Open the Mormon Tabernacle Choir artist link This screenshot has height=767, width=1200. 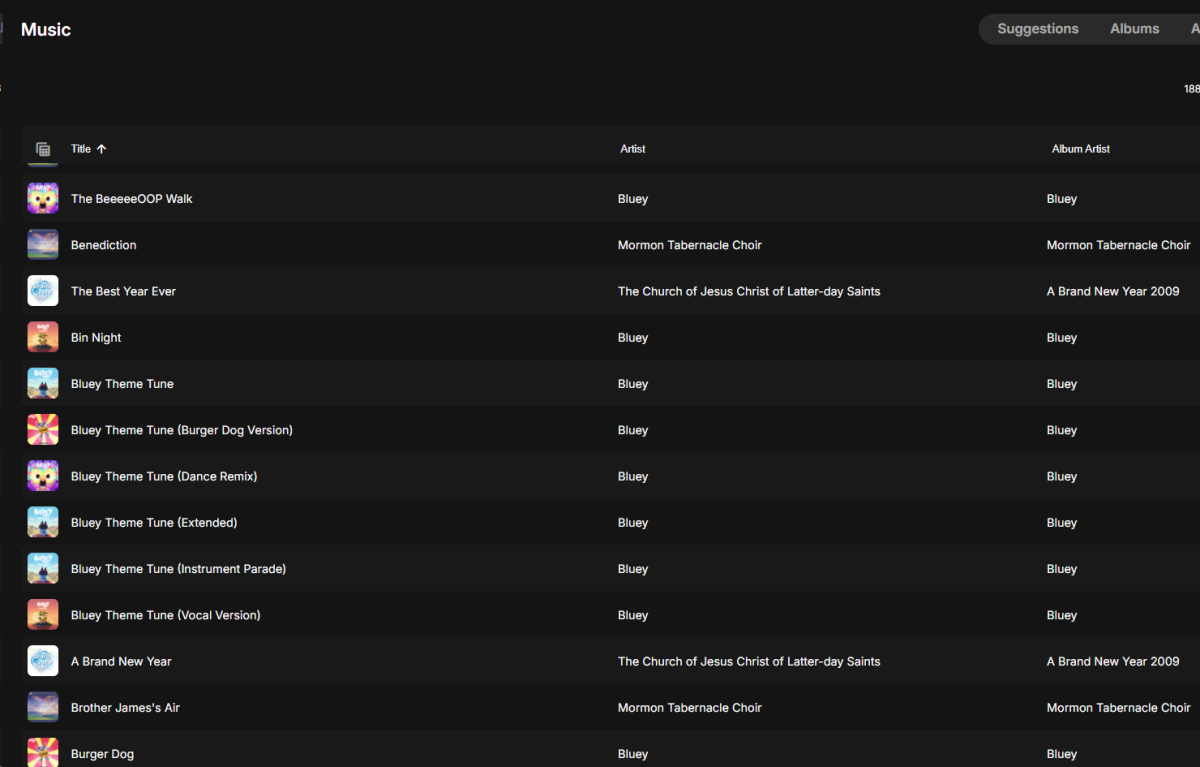point(689,244)
